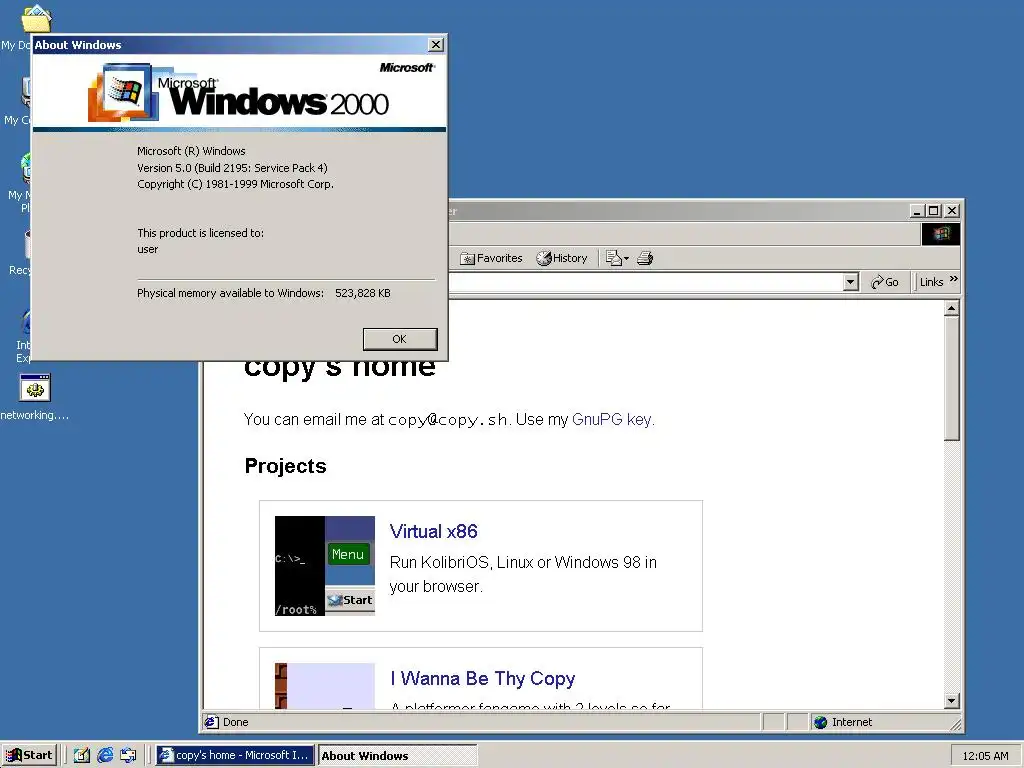The height and width of the screenshot is (768, 1024).
Task: Expand the address bar dropdown arrow
Action: coord(850,282)
